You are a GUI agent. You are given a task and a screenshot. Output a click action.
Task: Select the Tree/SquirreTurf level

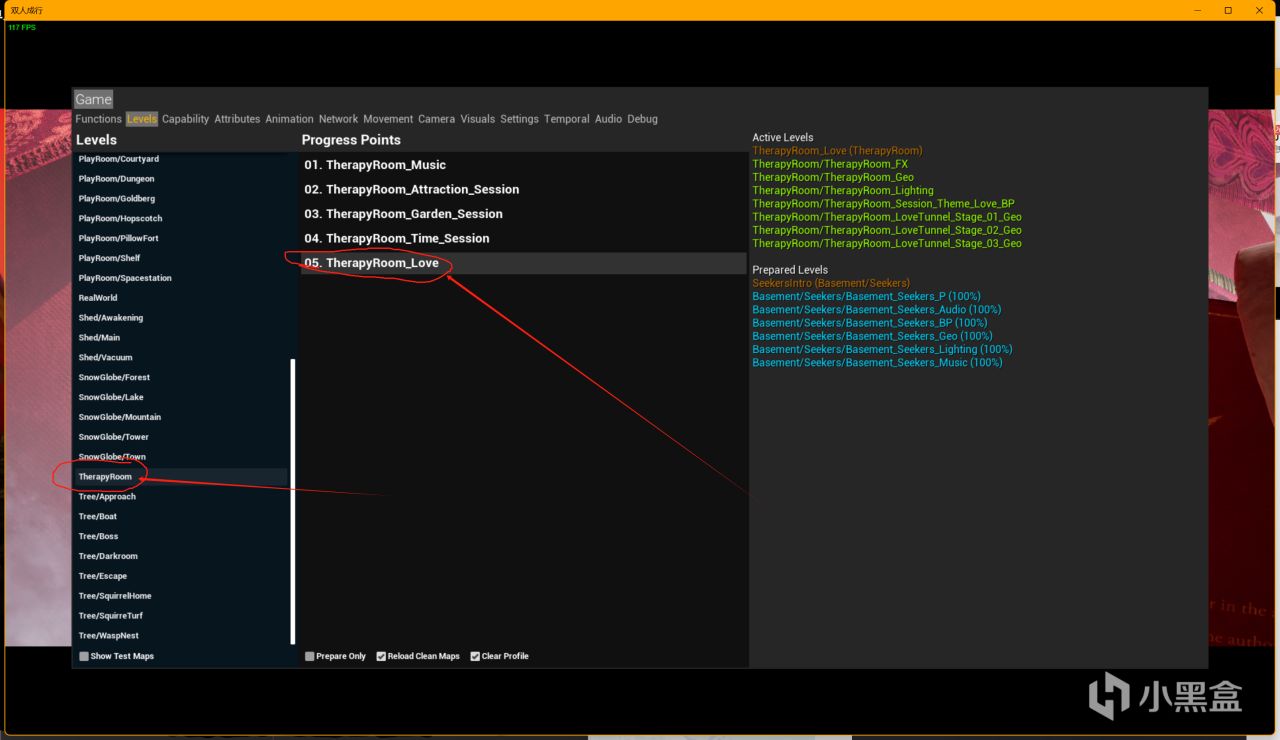pos(182,616)
